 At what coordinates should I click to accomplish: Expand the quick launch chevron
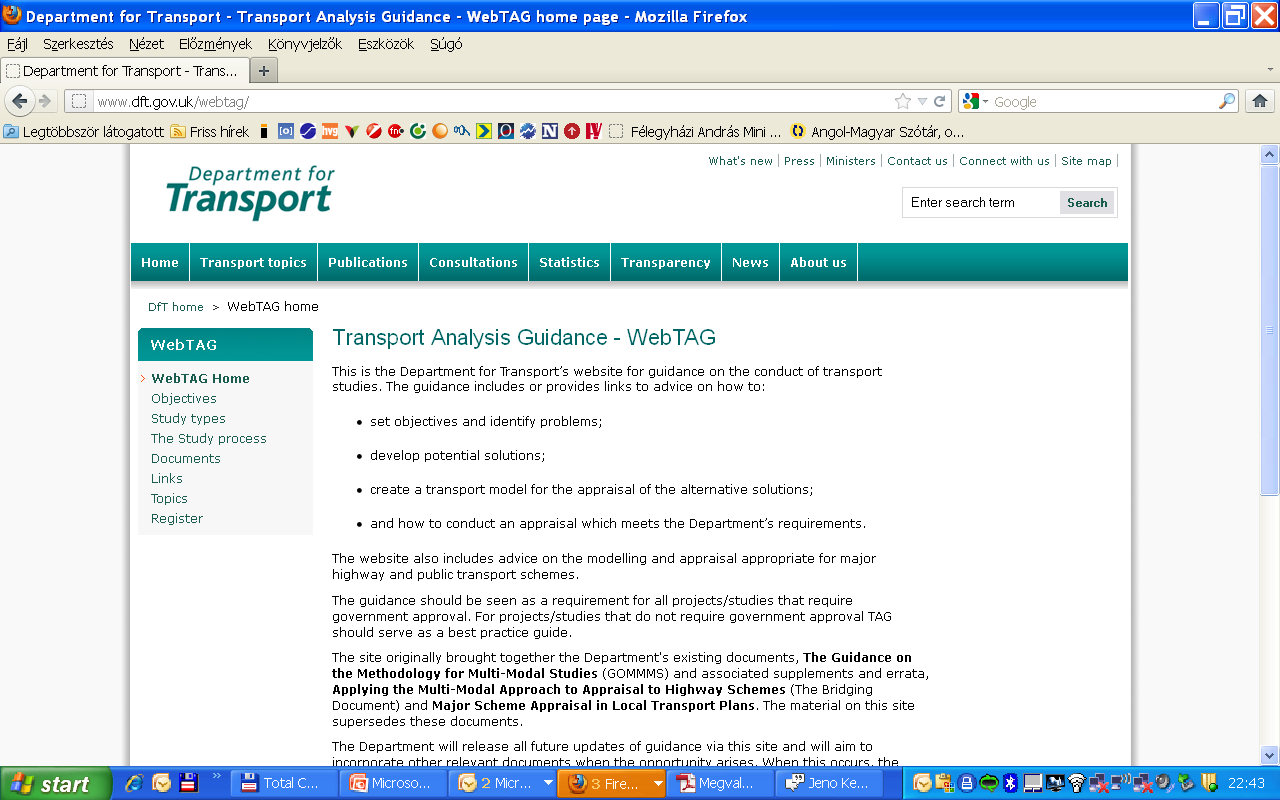click(x=217, y=775)
